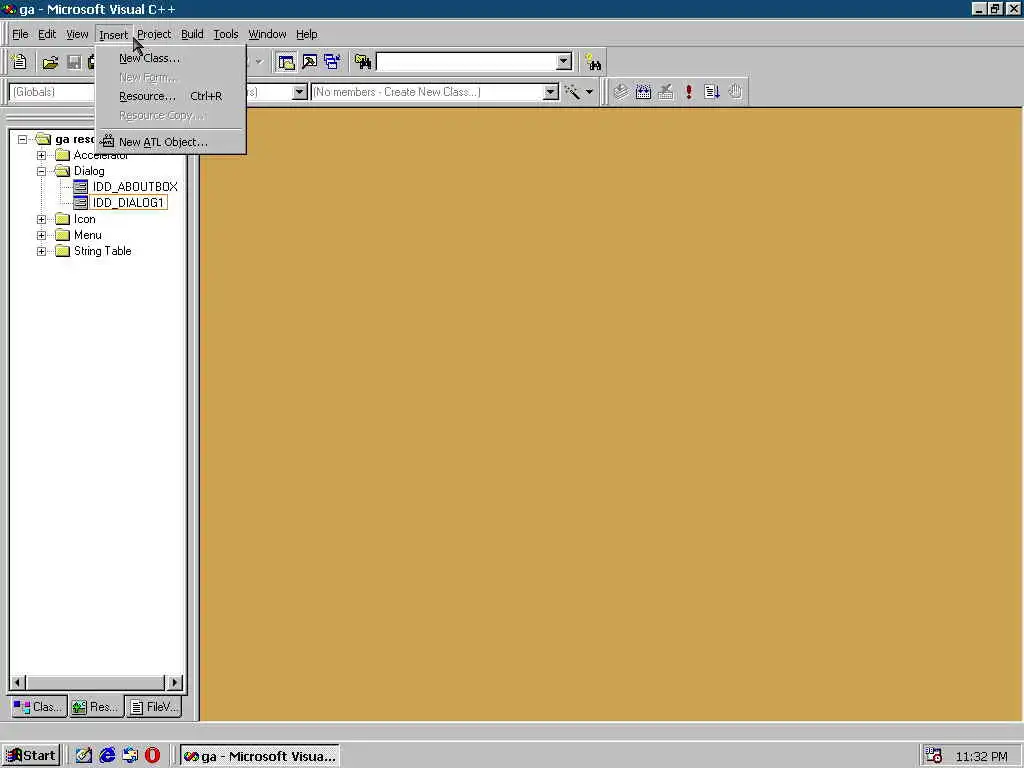
Task: Open the File menu
Action: point(20,34)
